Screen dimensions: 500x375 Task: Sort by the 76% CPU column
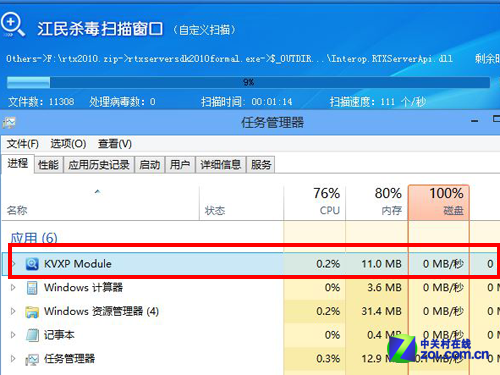tap(315, 202)
